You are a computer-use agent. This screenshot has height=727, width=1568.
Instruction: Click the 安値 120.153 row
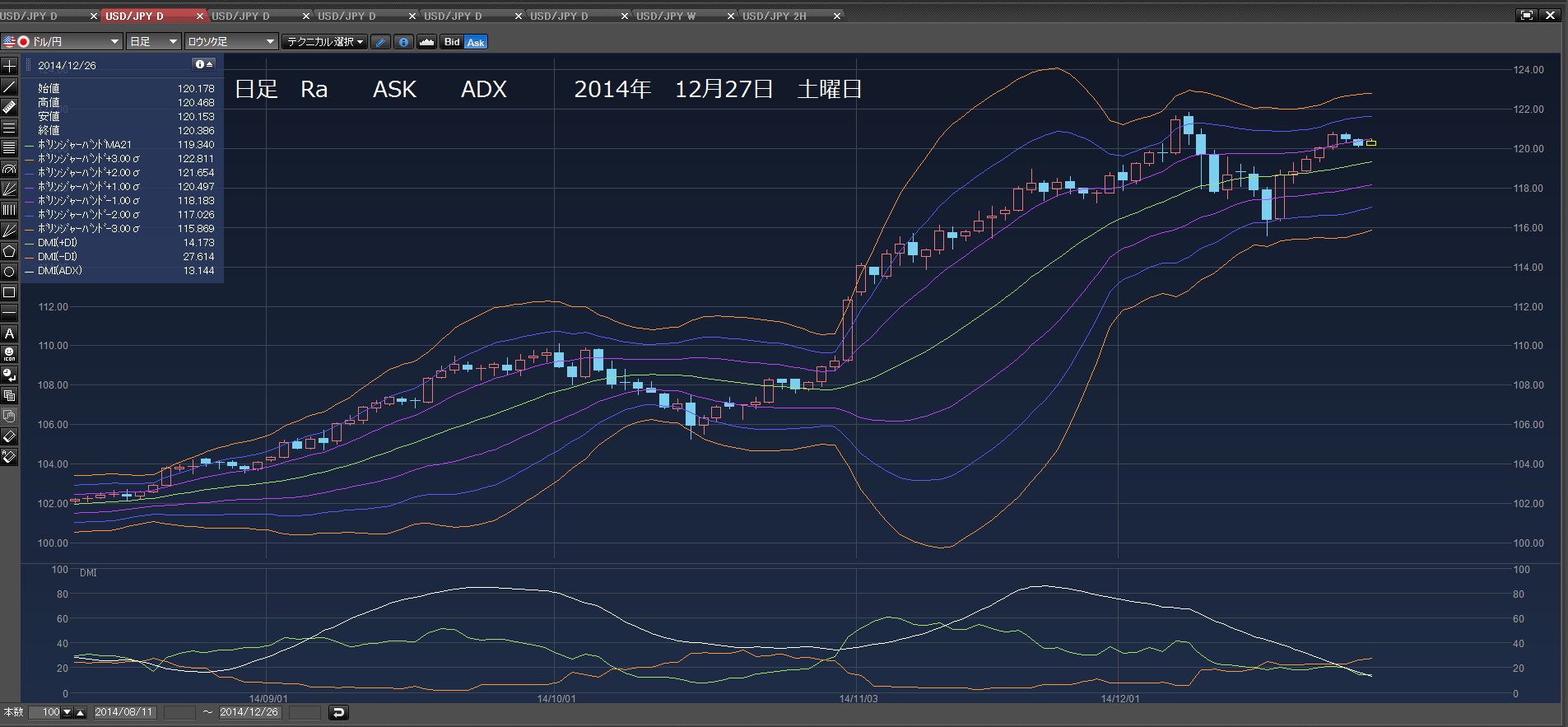[125, 116]
